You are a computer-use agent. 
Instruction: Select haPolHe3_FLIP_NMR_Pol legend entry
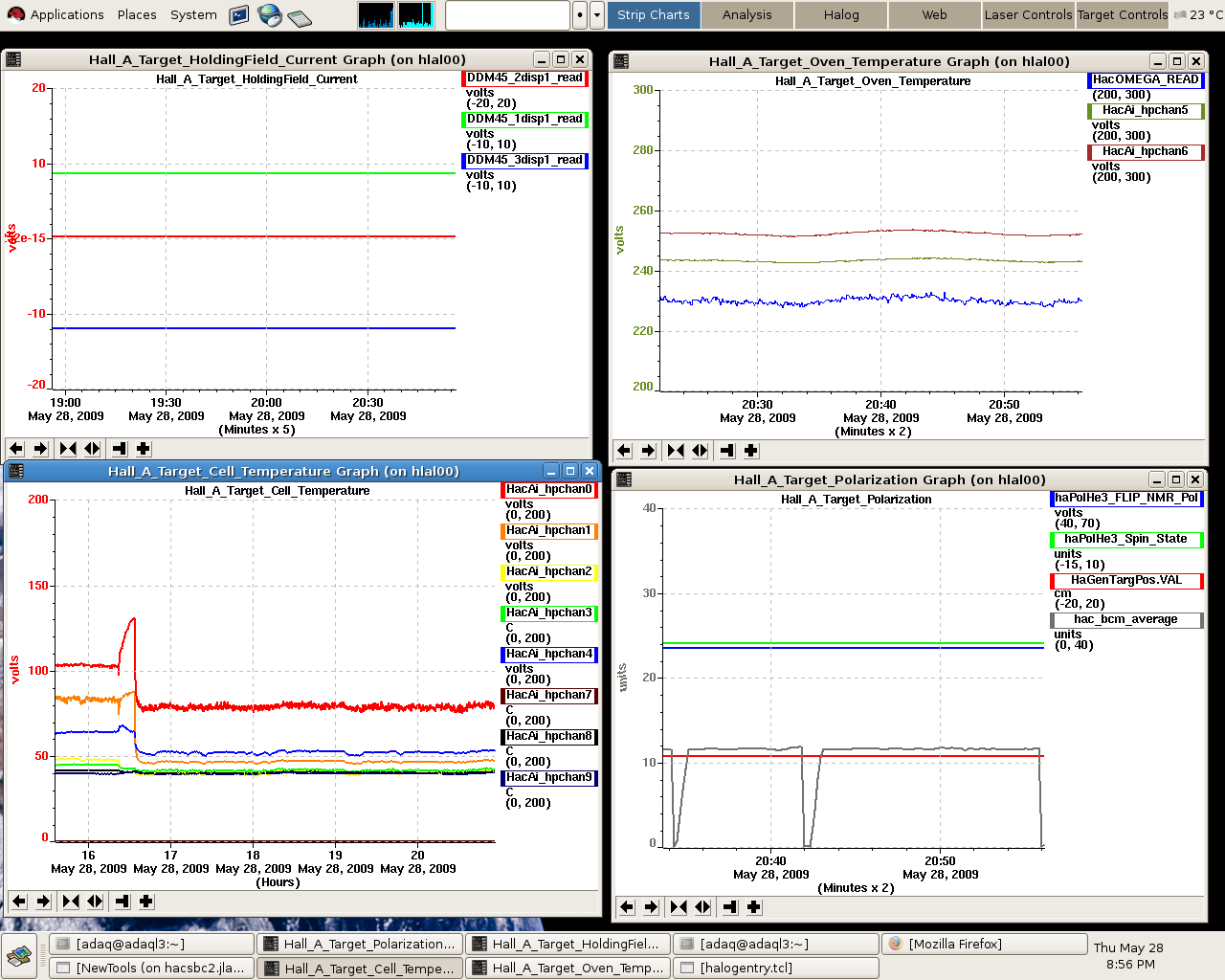click(1126, 499)
